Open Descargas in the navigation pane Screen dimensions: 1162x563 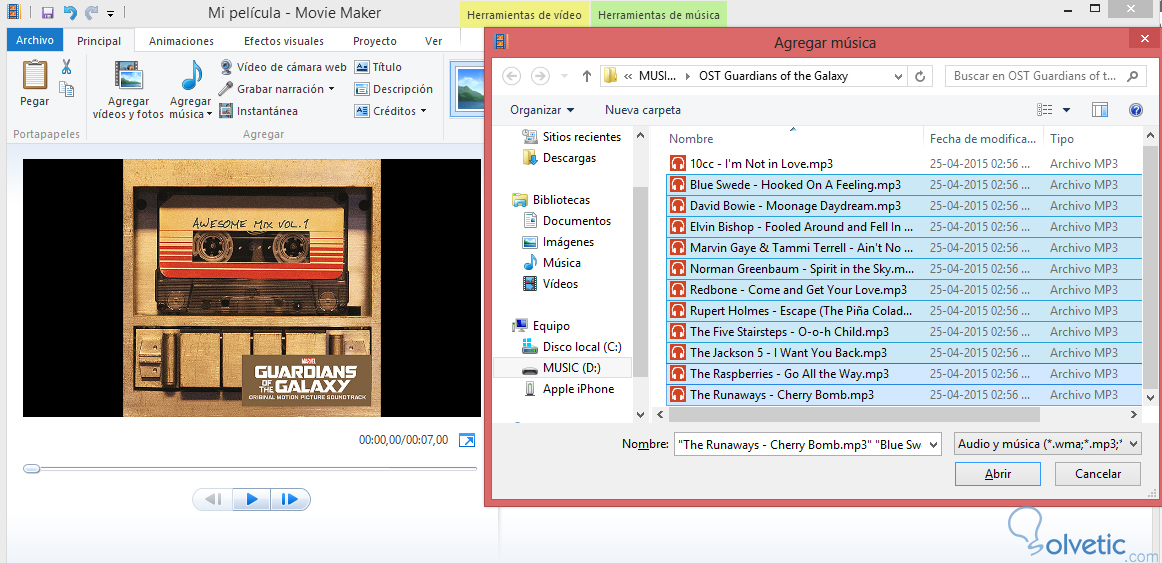(x=559, y=158)
